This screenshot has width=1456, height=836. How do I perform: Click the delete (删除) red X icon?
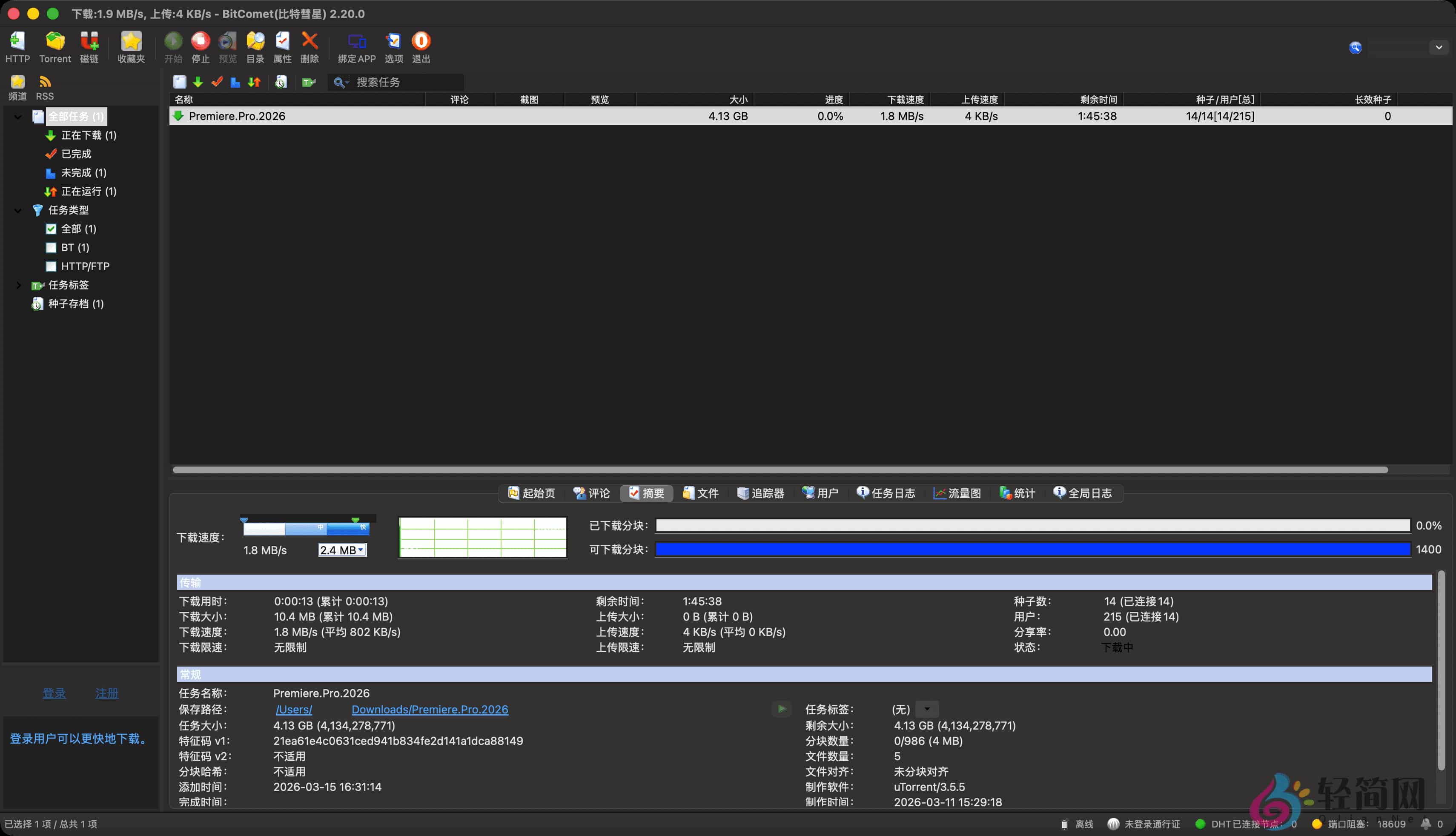coord(310,41)
